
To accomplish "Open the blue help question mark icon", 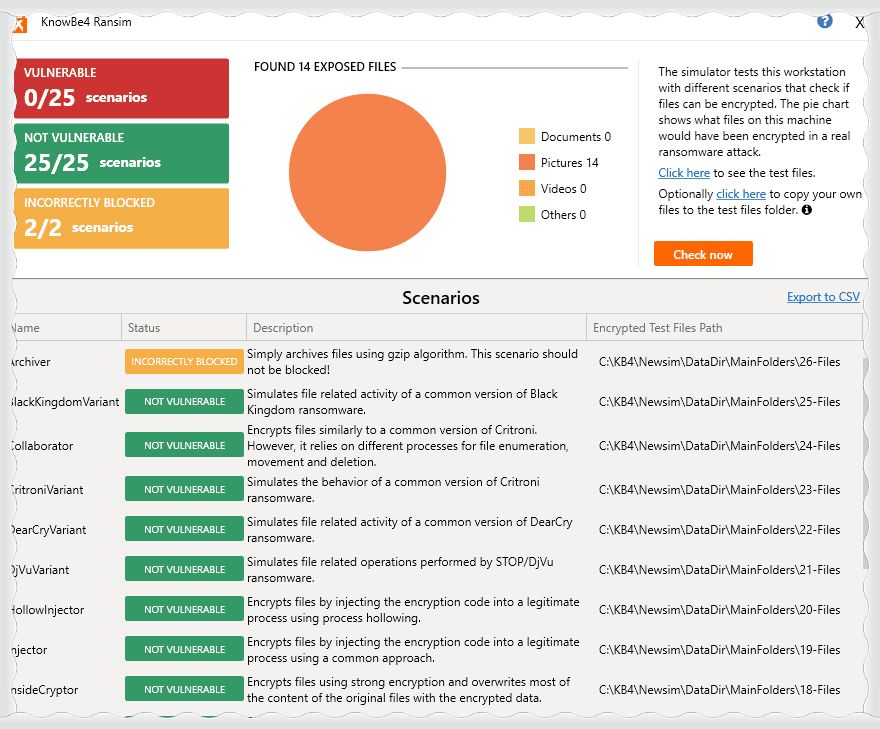I will pos(825,21).
